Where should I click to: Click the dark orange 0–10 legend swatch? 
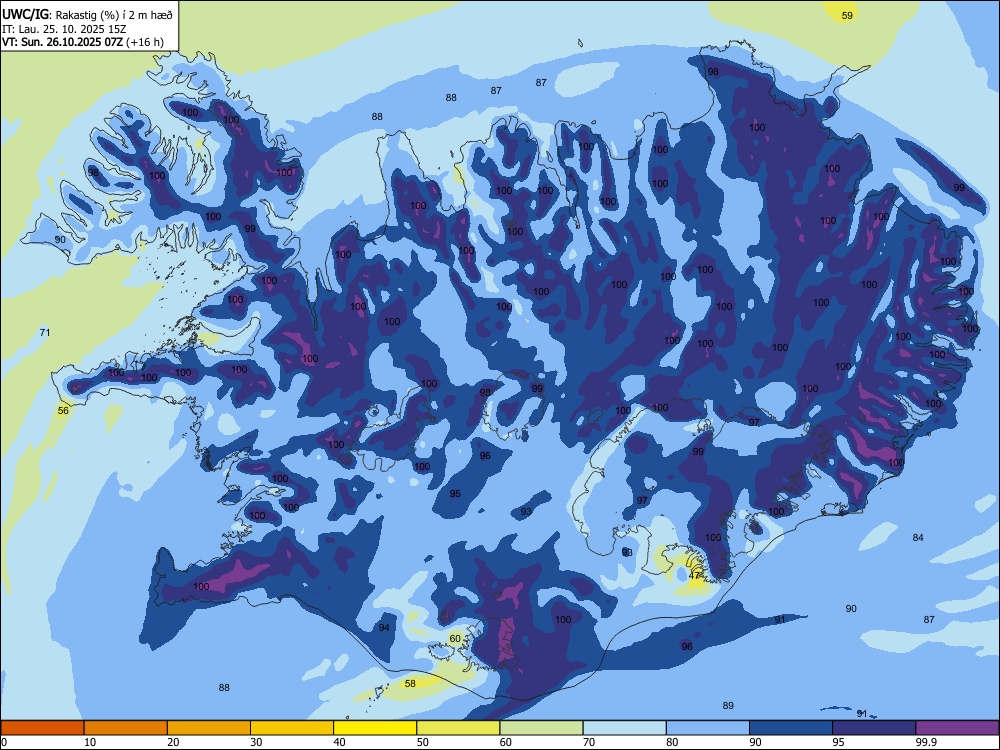(x=42, y=728)
